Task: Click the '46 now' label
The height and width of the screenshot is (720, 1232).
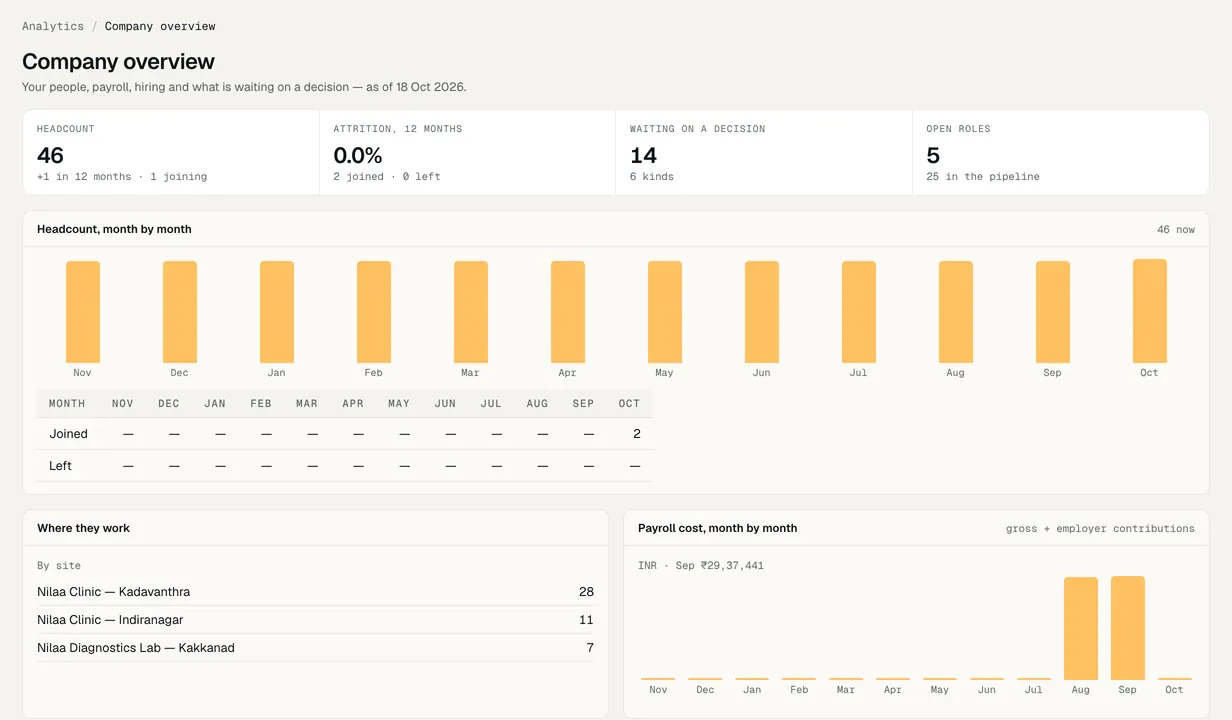Action: tap(1176, 230)
